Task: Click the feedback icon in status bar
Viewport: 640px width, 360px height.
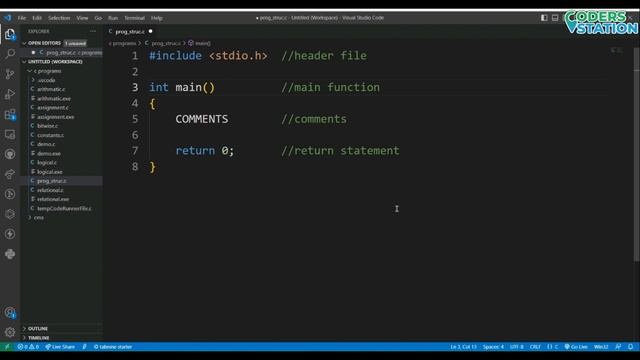Action: (618, 347)
